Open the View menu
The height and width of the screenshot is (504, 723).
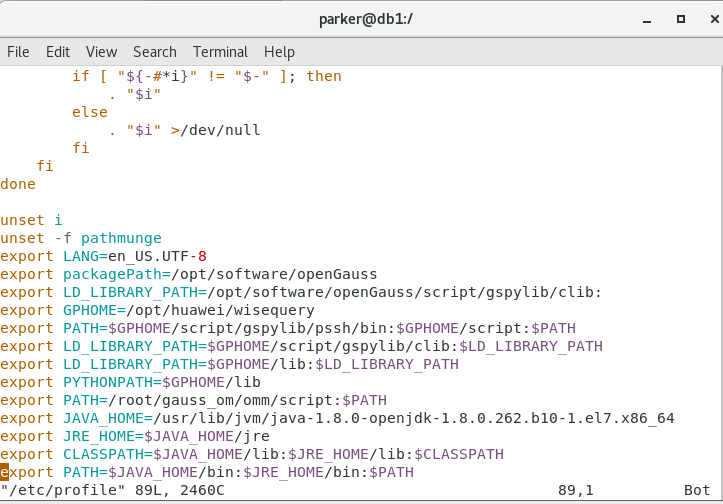(x=101, y=52)
